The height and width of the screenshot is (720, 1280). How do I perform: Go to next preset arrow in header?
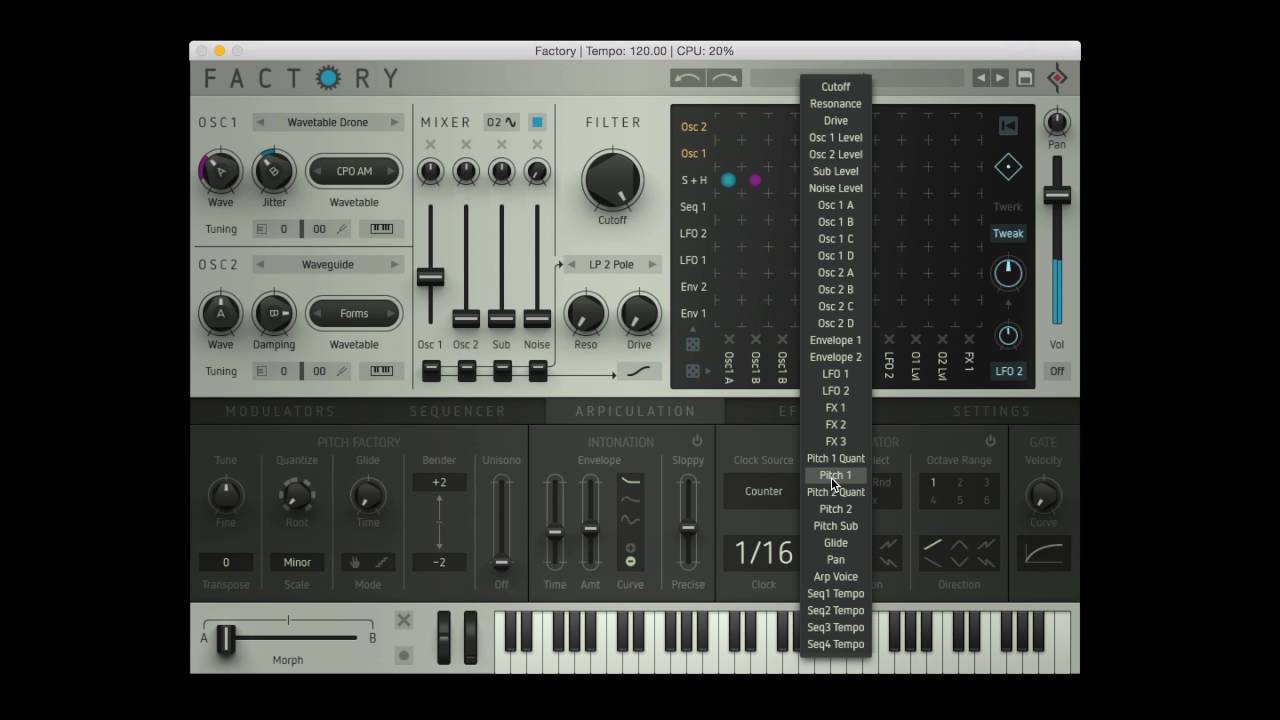coord(999,78)
